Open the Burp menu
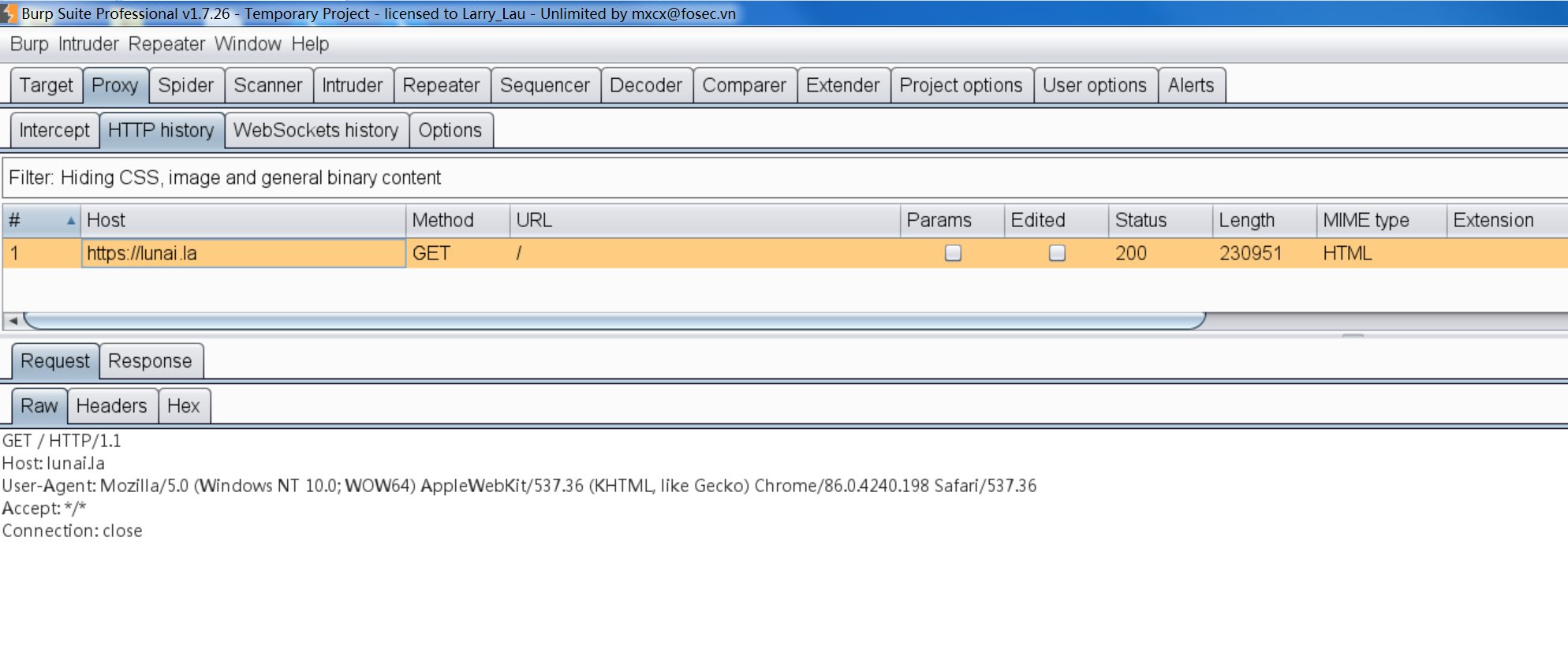Image resolution: width=1568 pixels, height=649 pixels. tap(29, 44)
